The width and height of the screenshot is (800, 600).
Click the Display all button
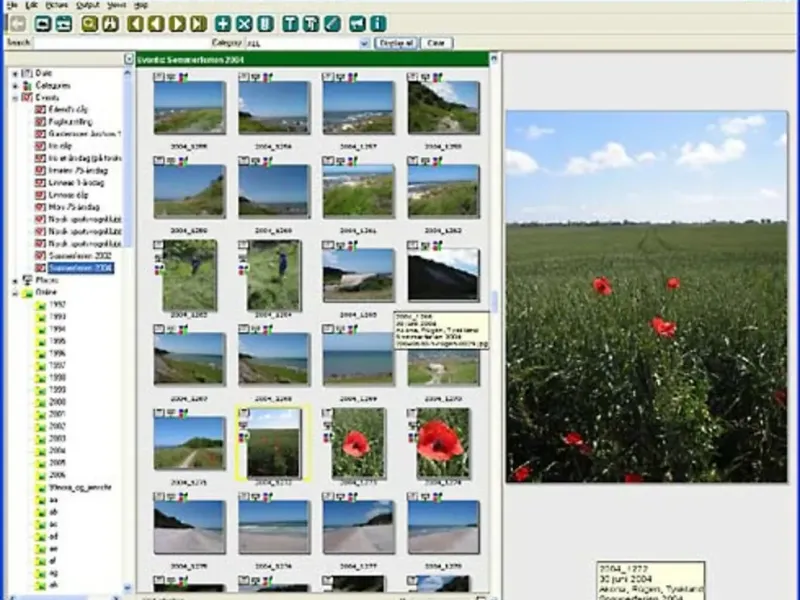[396, 43]
